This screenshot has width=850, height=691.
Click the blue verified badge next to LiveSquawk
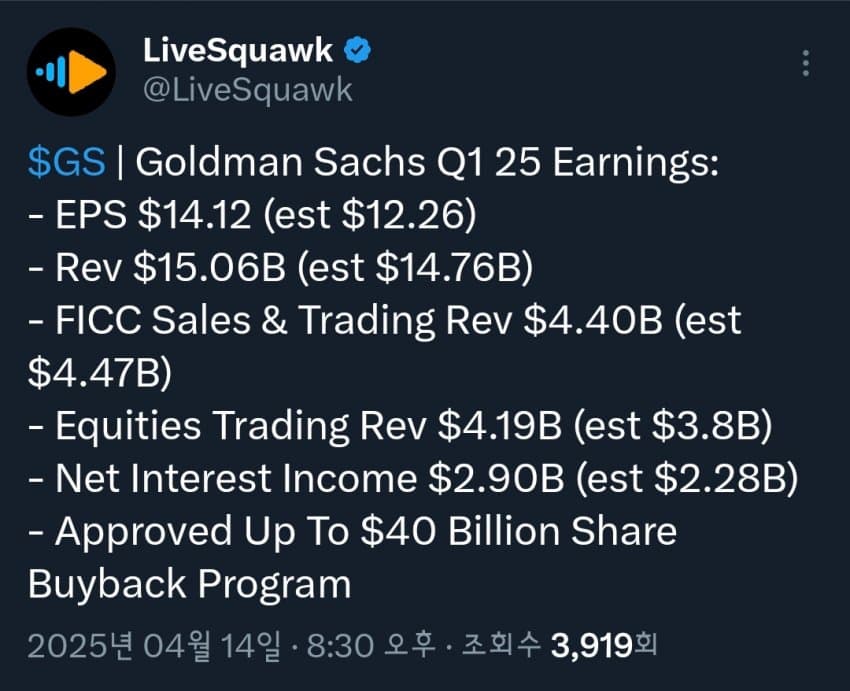coord(357,50)
